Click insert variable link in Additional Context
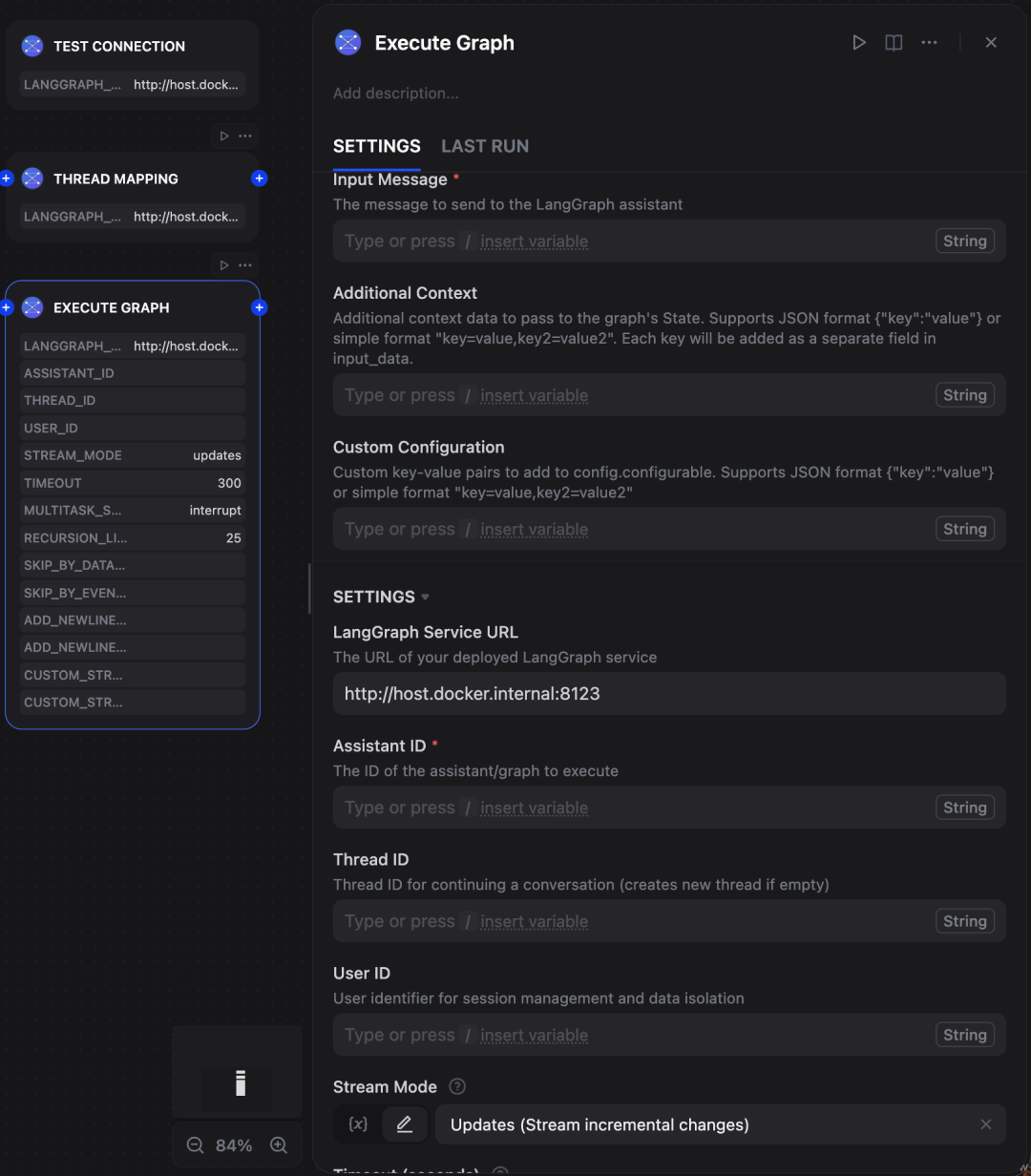The width and height of the screenshot is (1031, 1176). click(x=534, y=395)
